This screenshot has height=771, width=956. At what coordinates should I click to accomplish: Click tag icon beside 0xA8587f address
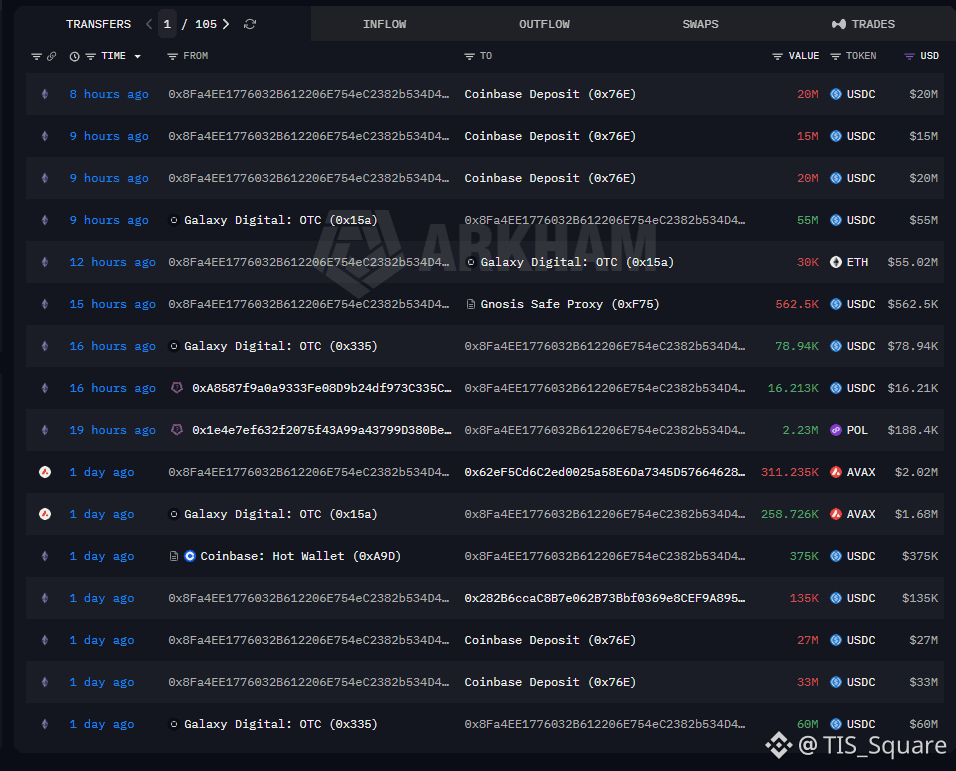point(177,388)
